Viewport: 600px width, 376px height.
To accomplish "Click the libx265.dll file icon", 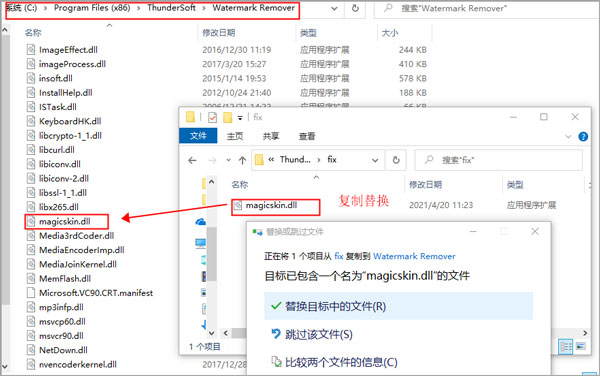I will 31,207.
